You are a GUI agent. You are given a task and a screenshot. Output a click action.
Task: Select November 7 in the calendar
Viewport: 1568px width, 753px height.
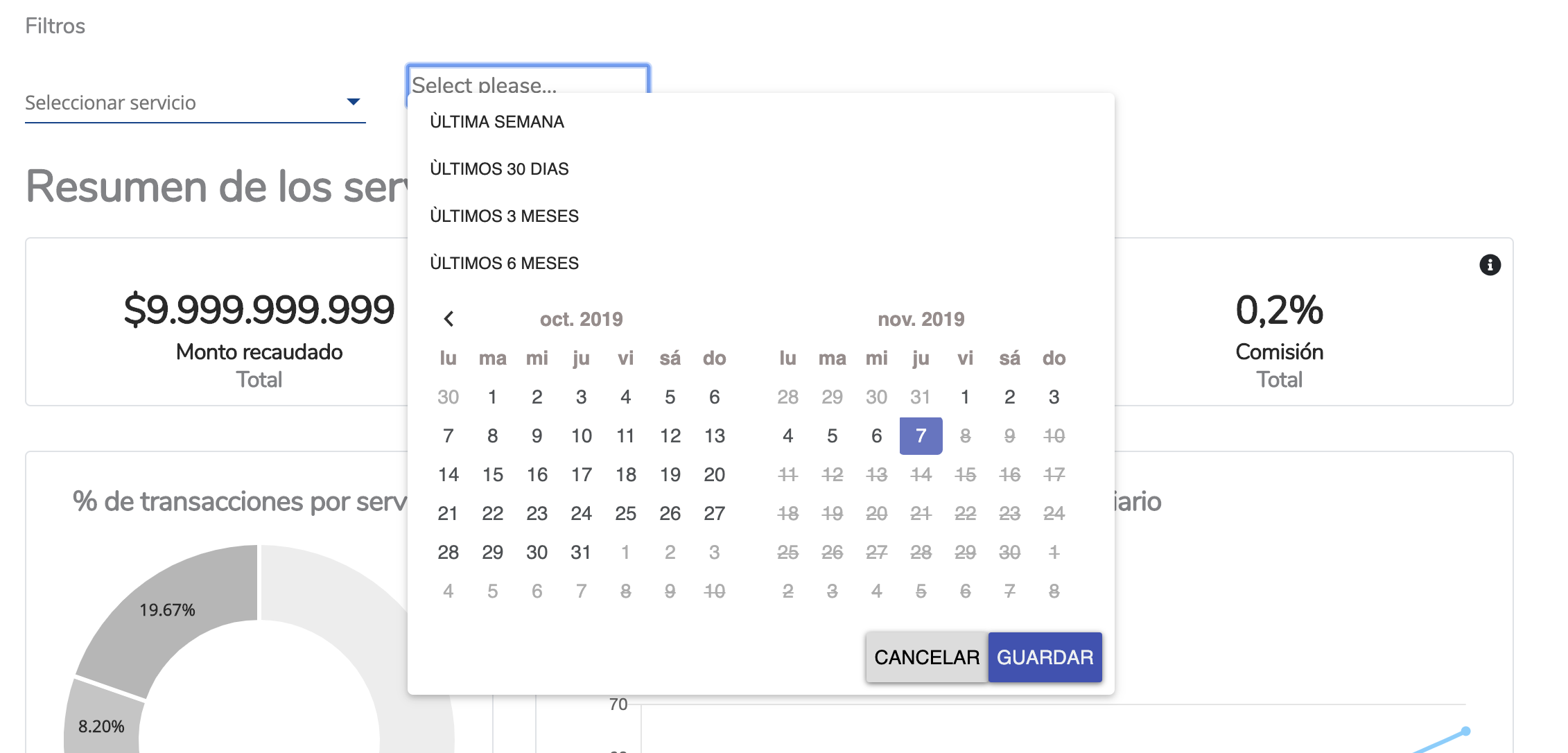(x=921, y=436)
